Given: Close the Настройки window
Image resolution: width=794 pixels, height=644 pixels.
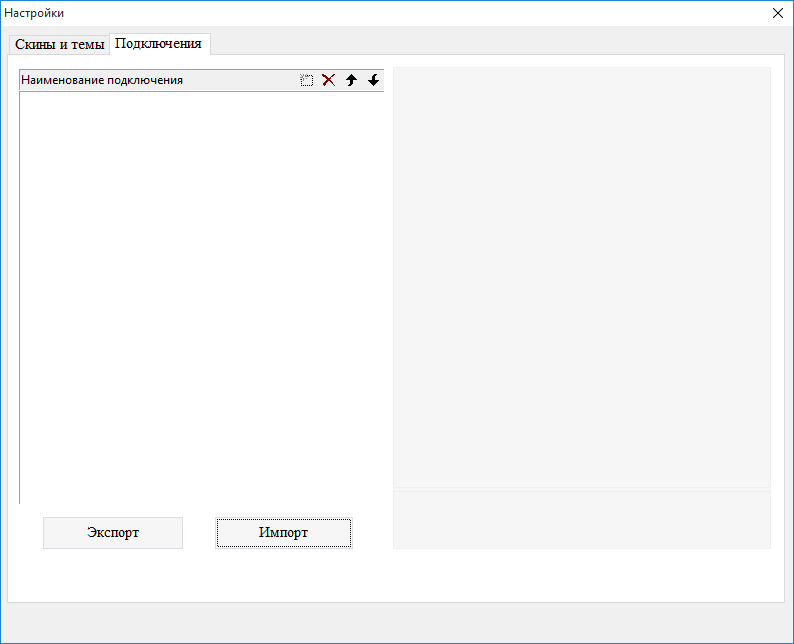Looking at the screenshot, I should 778,13.
